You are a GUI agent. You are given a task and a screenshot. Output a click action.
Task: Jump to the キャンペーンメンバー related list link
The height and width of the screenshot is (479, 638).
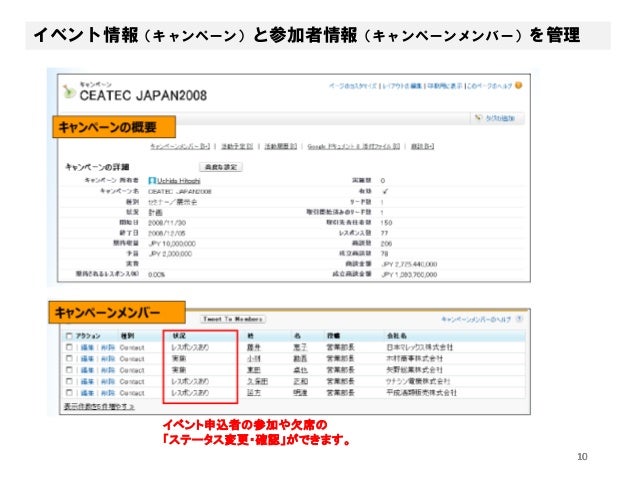(x=180, y=146)
